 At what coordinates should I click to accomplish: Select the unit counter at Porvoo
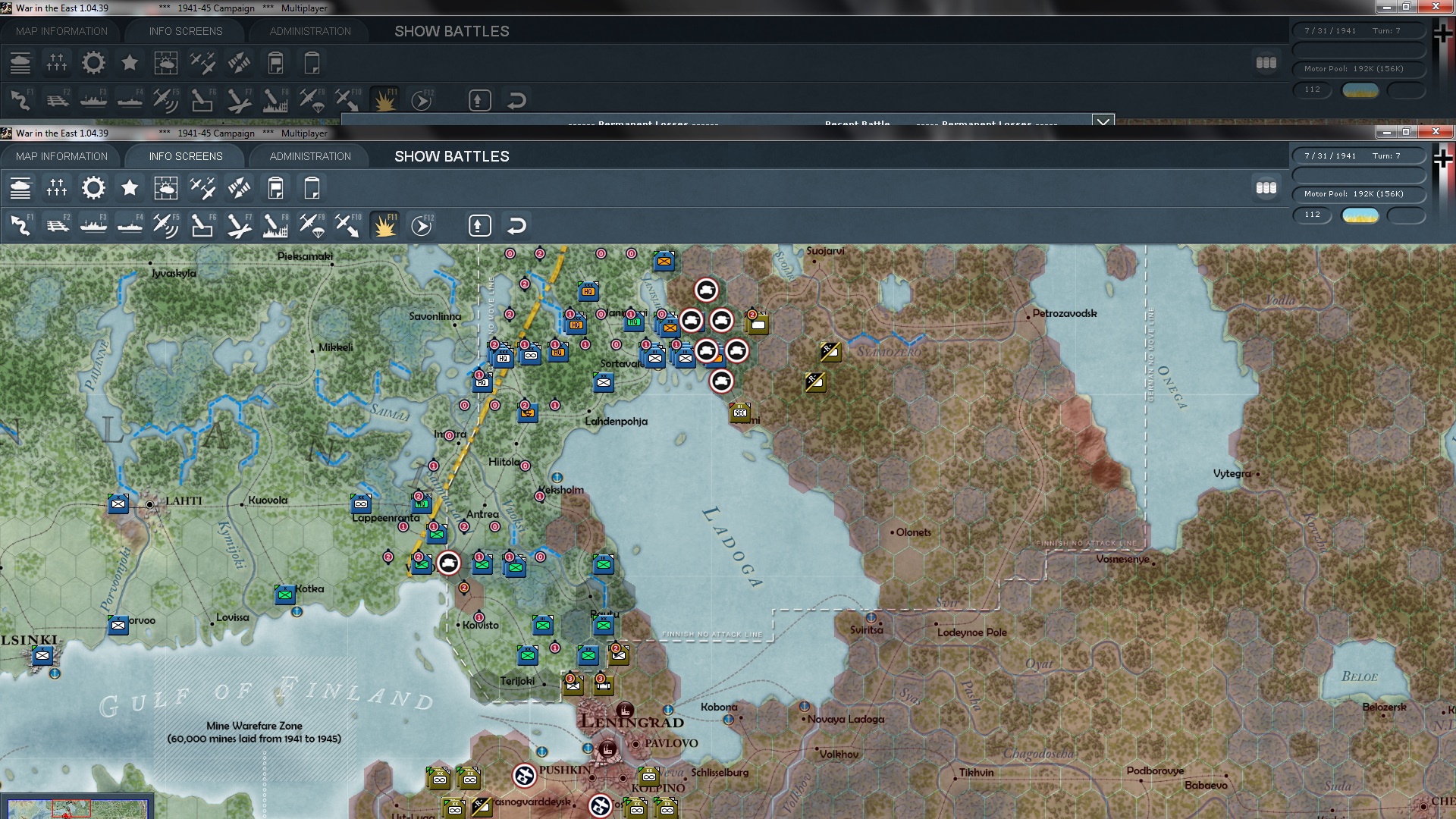coord(118,625)
